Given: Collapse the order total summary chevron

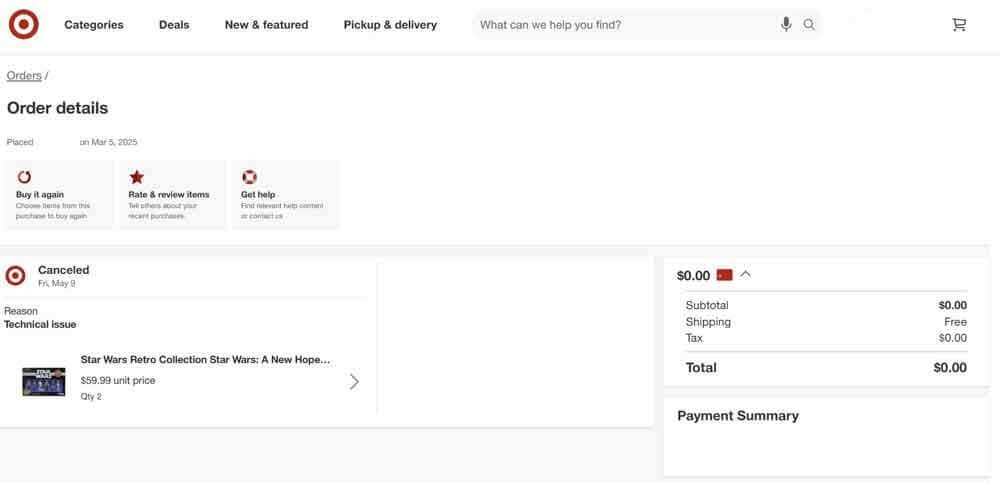Looking at the screenshot, I should click(x=746, y=274).
